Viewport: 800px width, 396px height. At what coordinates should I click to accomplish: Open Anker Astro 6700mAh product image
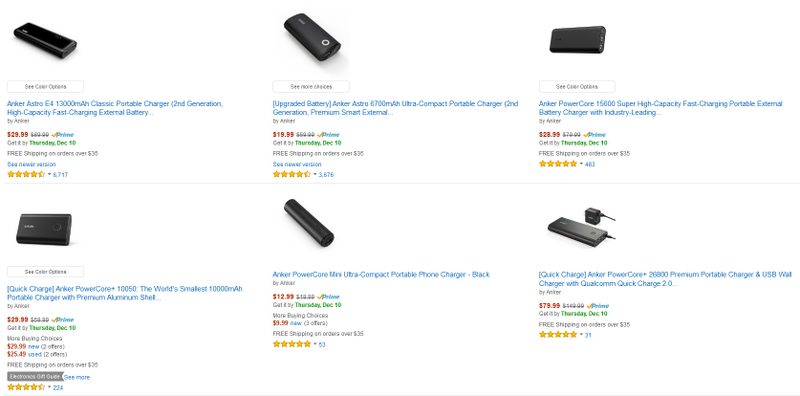coord(313,38)
